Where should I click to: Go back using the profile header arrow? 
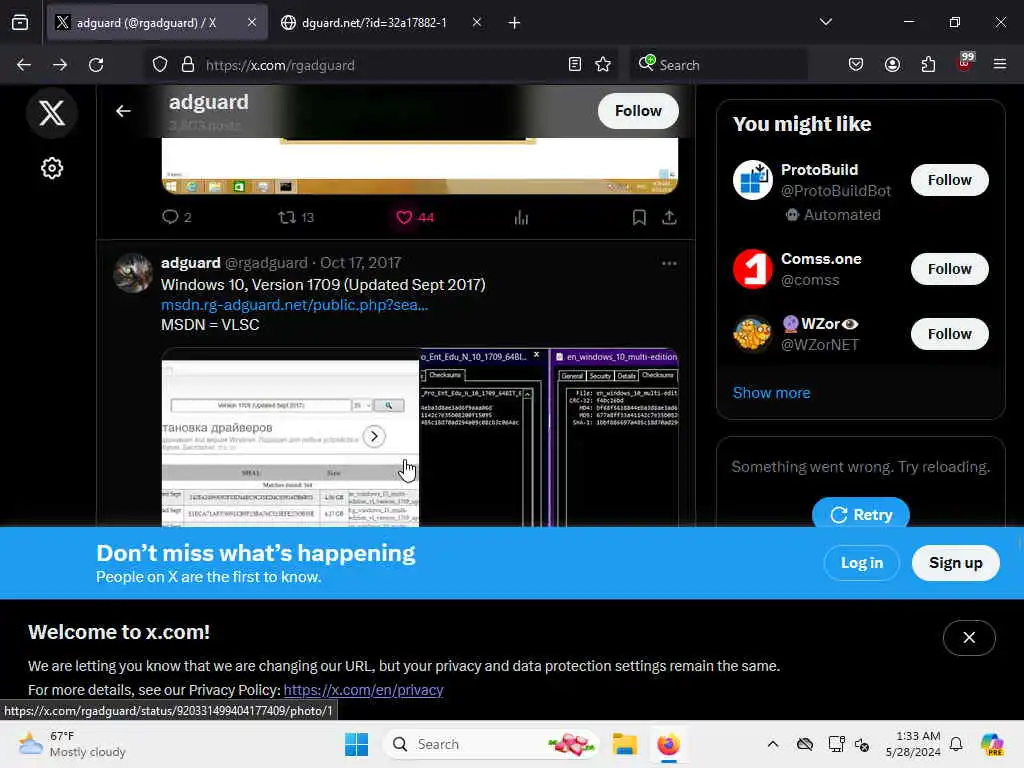123,112
